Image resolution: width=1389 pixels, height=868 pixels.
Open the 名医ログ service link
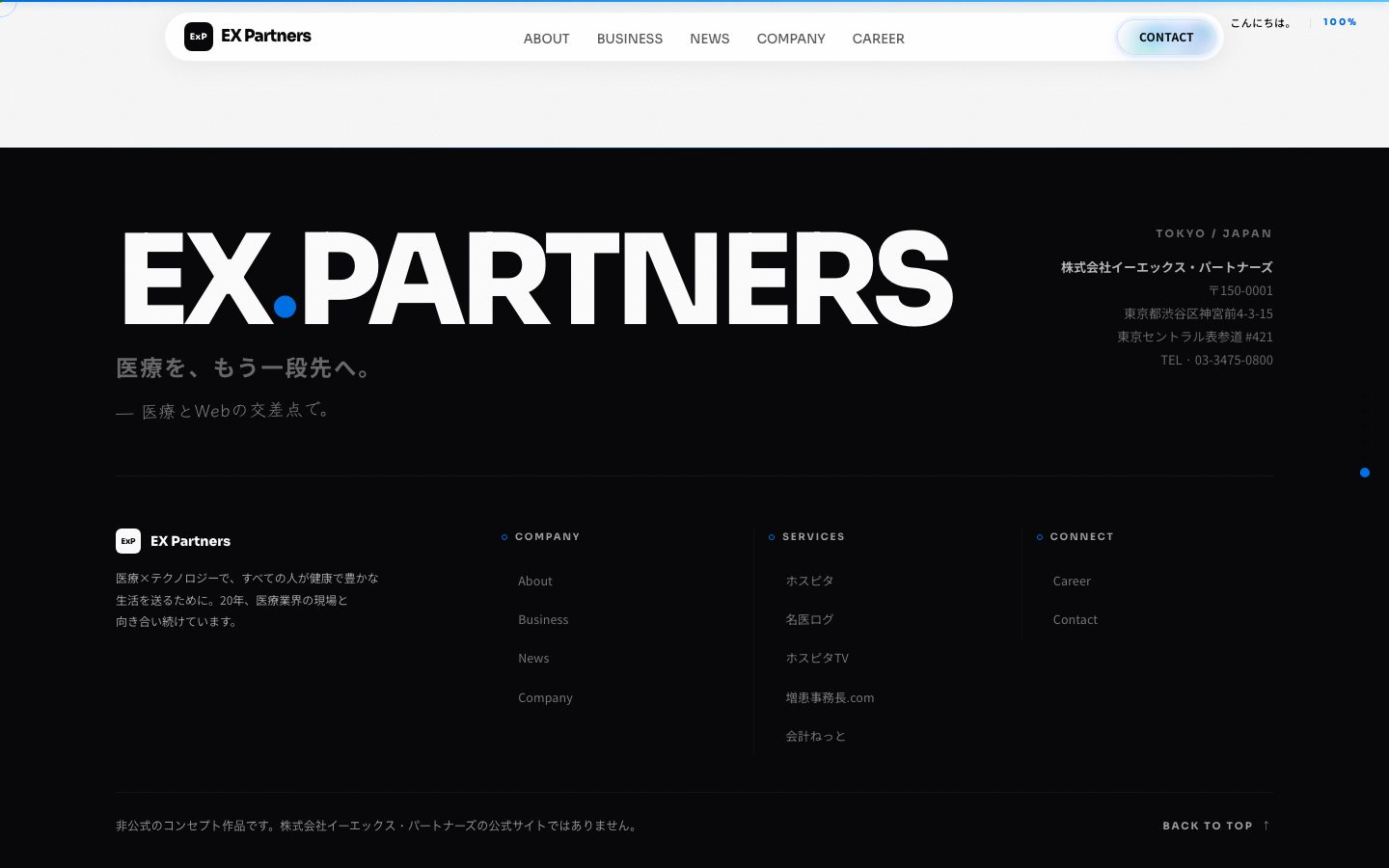(x=809, y=619)
